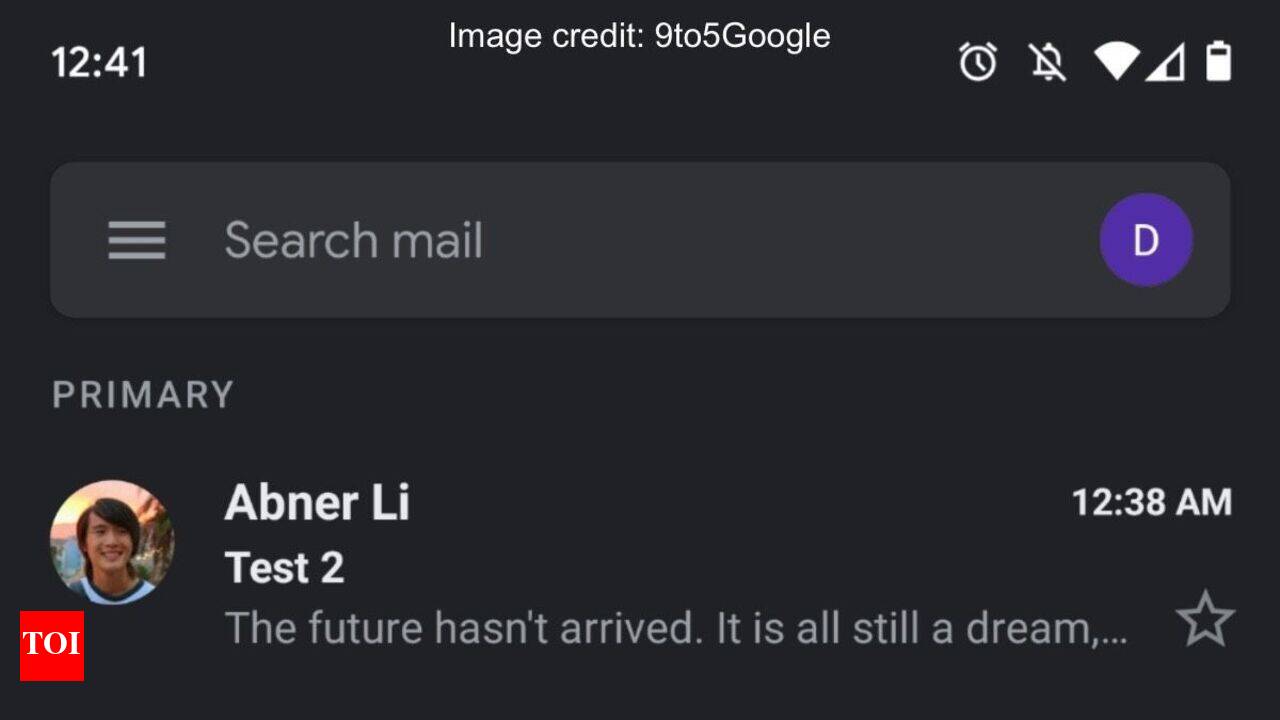Viewport: 1280px width, 720px height.
Task: Tap the battery status icon
Action: click(1218, 62)
